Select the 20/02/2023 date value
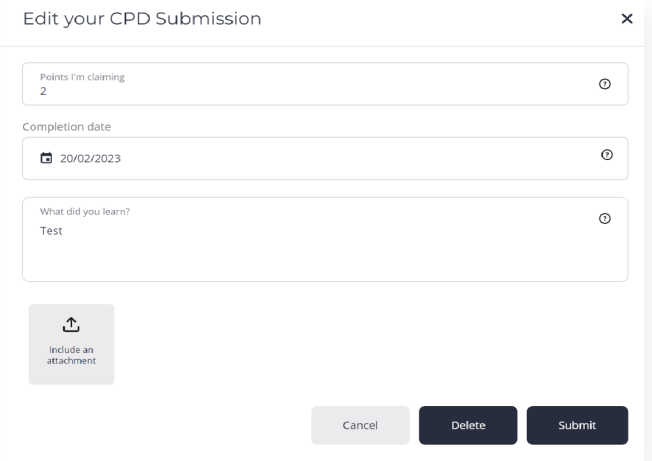 [x=90, y=158]
